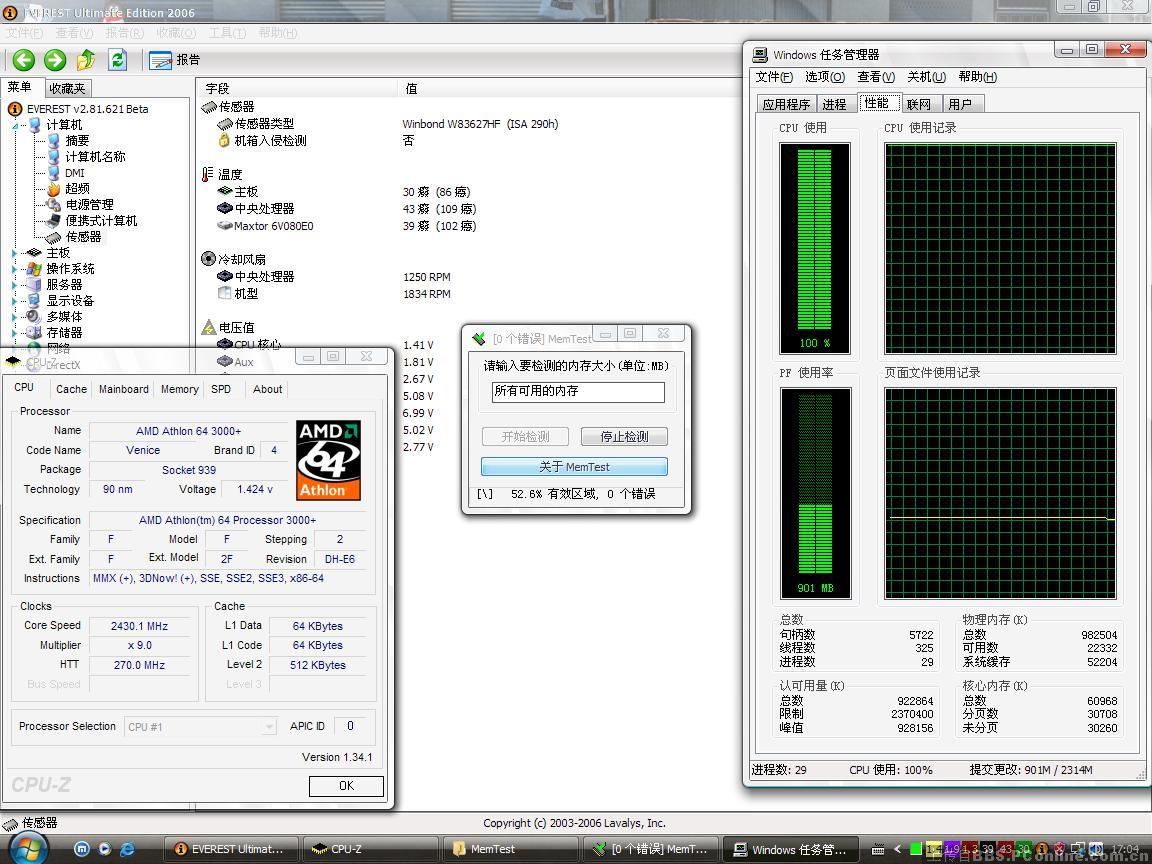The width and height of the screenshot is (1152, 864).
Task: Click the AMD Athlon 64 logo
Action: pos(328,460)
